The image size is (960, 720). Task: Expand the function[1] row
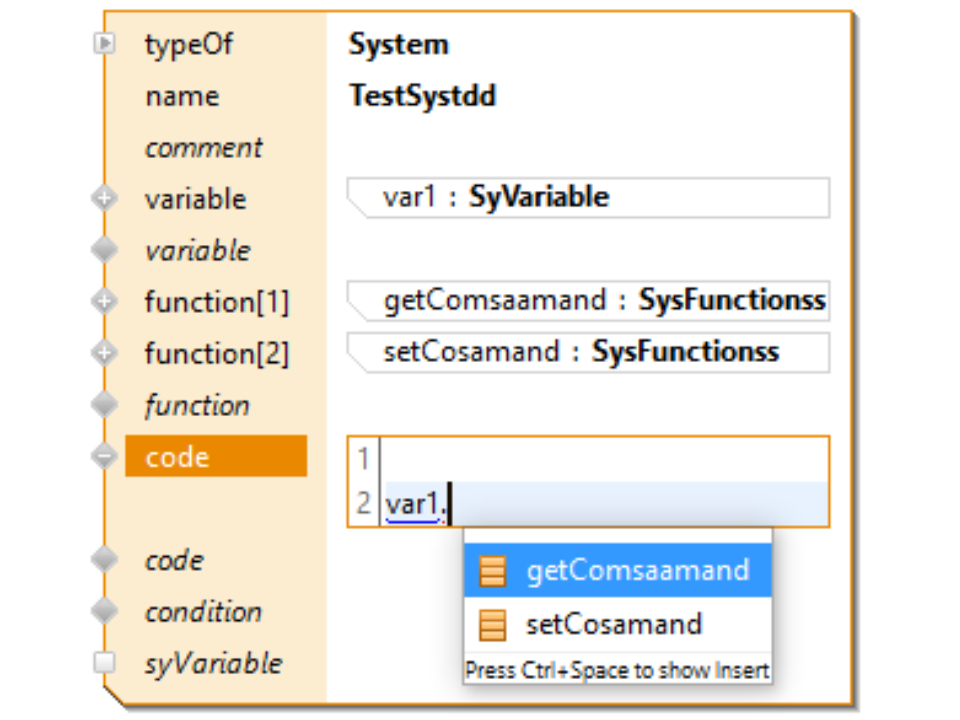[x=105, y=301]
